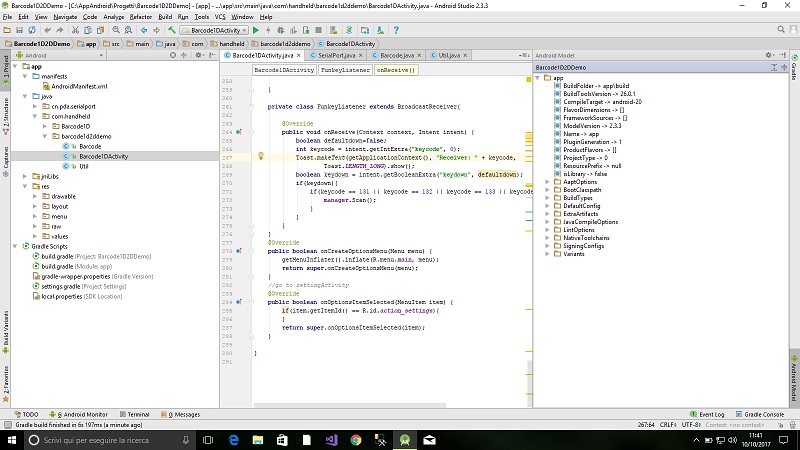800x450 pixels.
Task: Toggle the Gradle side tool window
Action: [x=794, y=67]
